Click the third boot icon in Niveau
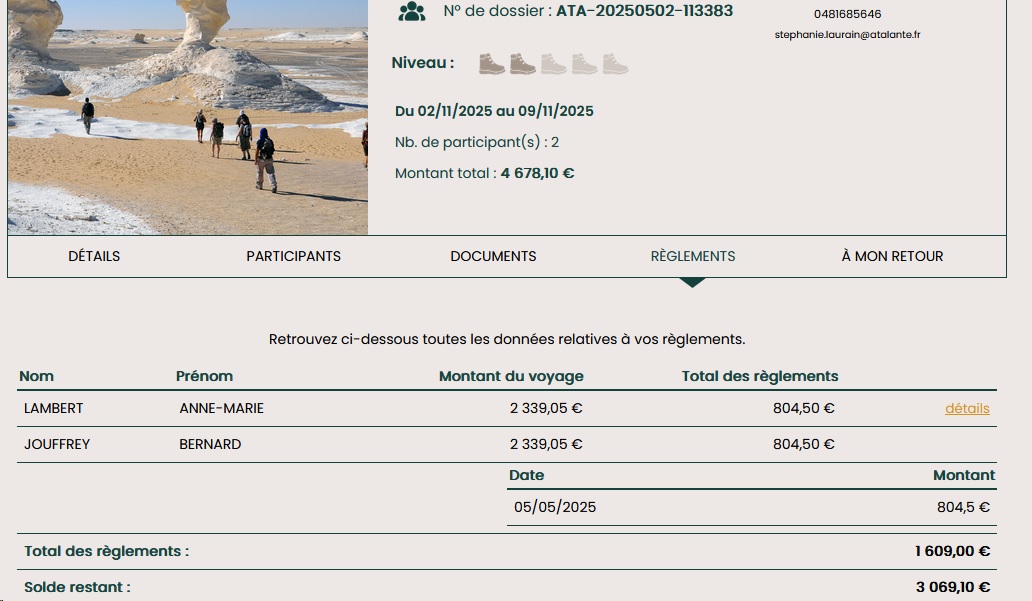Screen dimensions: 1032x601 (x=553, y=64)
